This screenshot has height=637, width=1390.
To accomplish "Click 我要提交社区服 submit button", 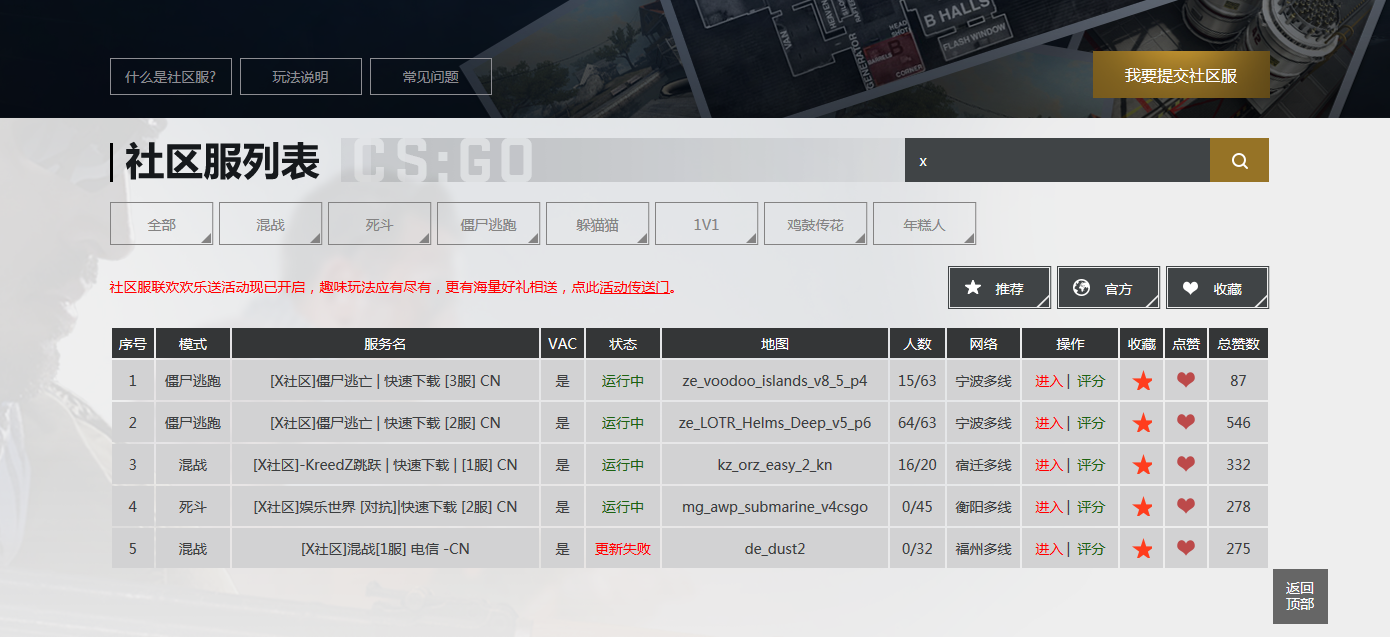I will tap(1181, 75).
